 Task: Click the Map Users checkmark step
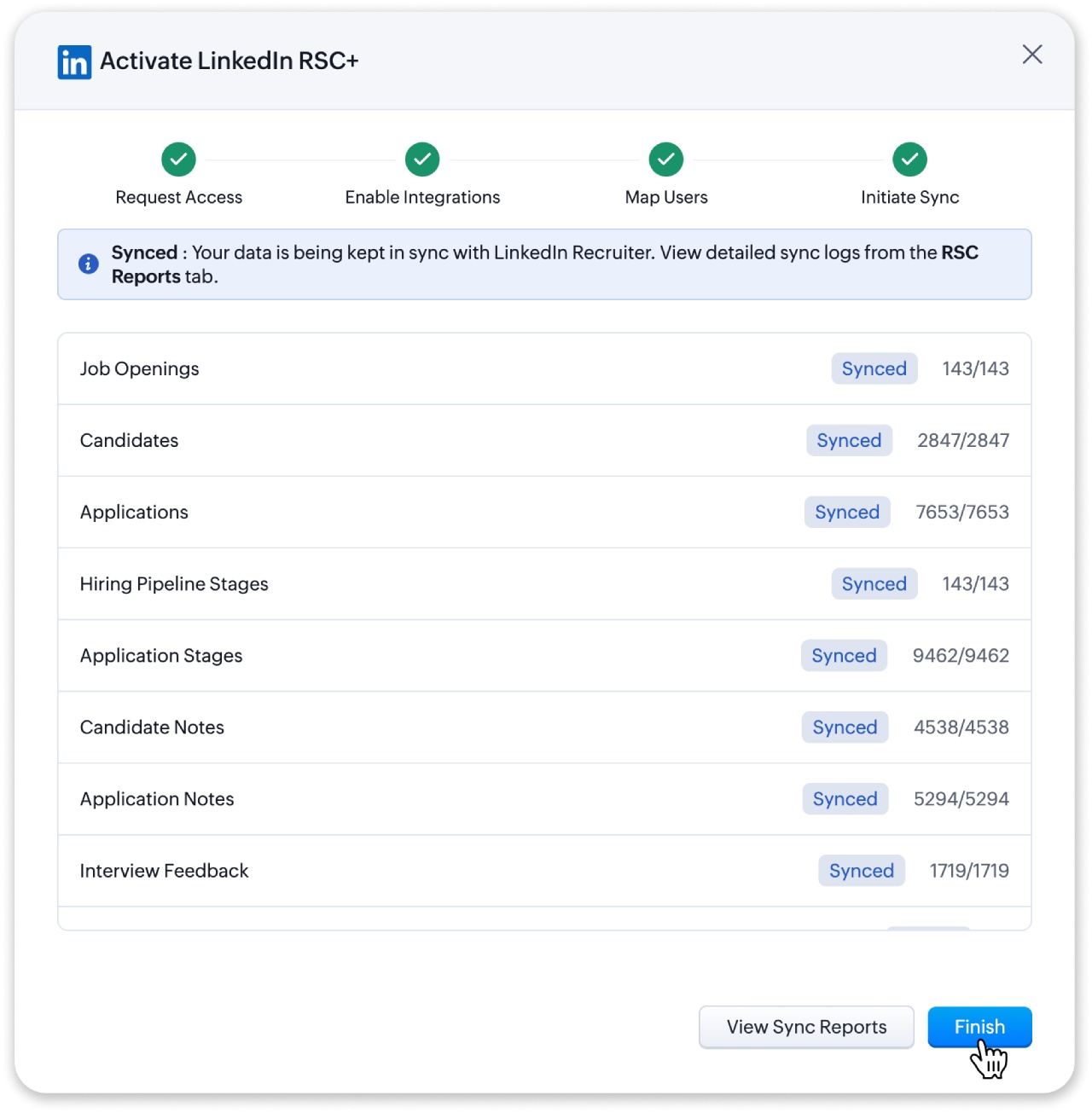666,159
